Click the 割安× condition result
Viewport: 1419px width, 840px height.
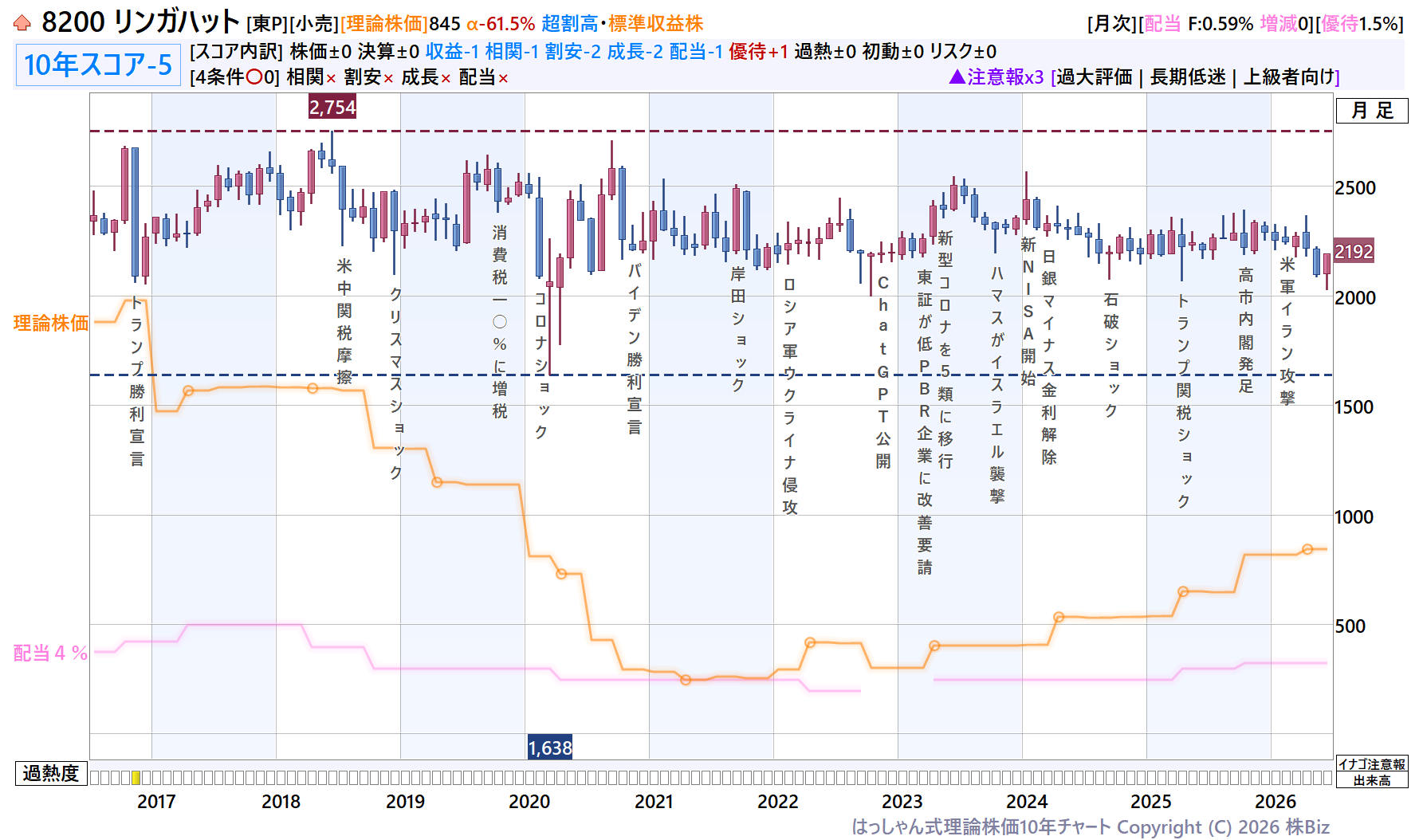[x=369, y=77]
